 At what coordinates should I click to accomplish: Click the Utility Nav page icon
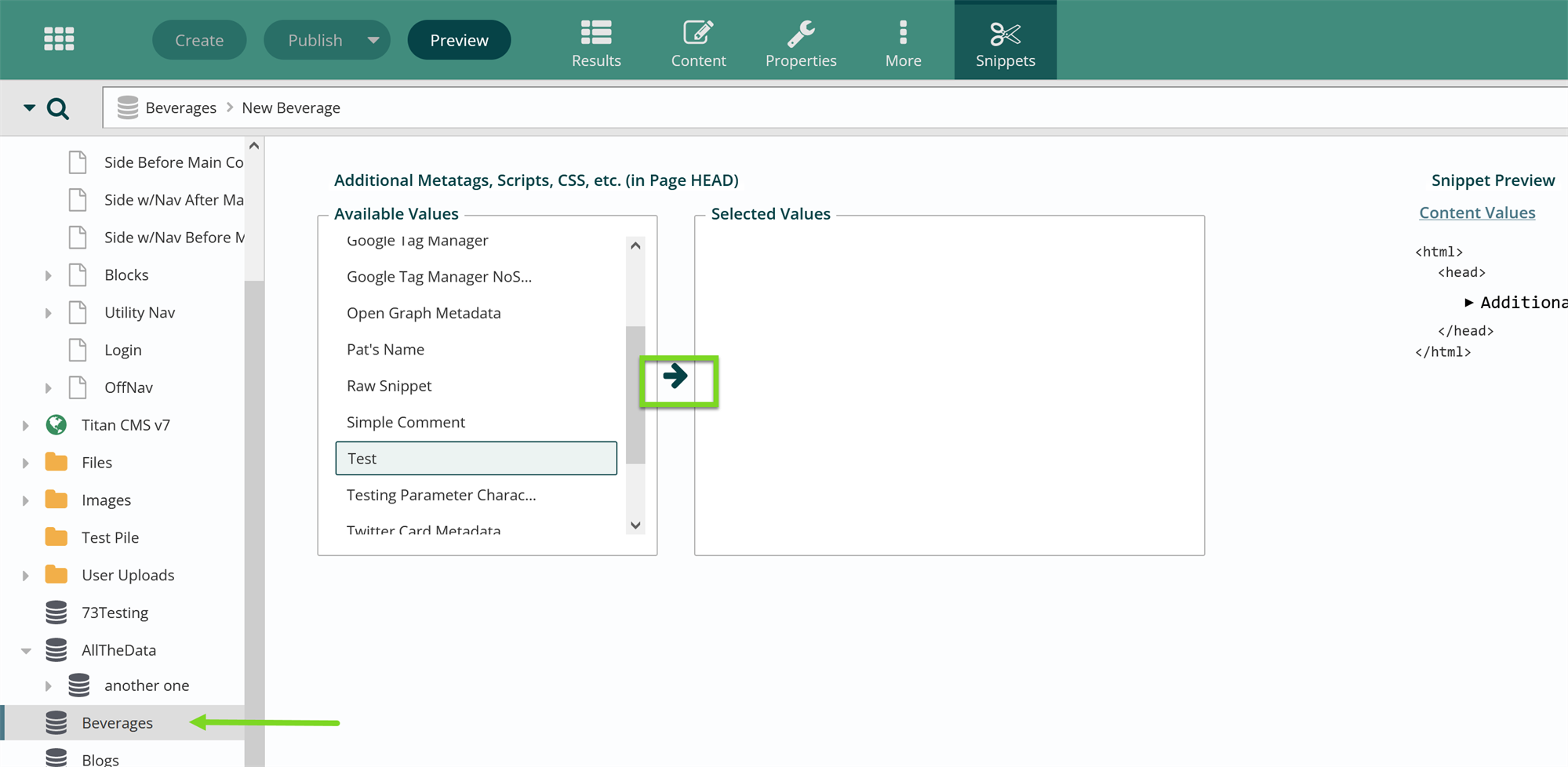coord(78,313)
